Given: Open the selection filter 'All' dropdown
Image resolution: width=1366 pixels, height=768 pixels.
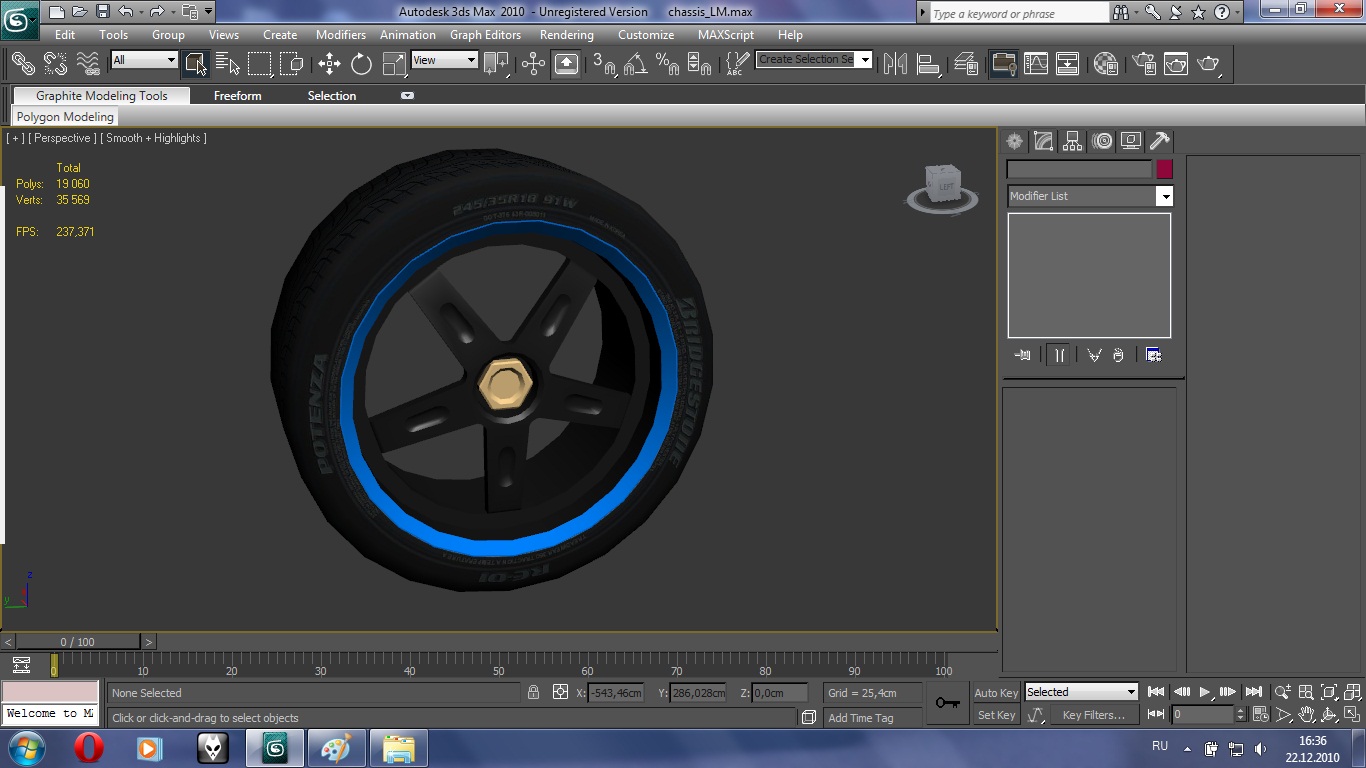Looking at the screenshot, I should (144, 60).
